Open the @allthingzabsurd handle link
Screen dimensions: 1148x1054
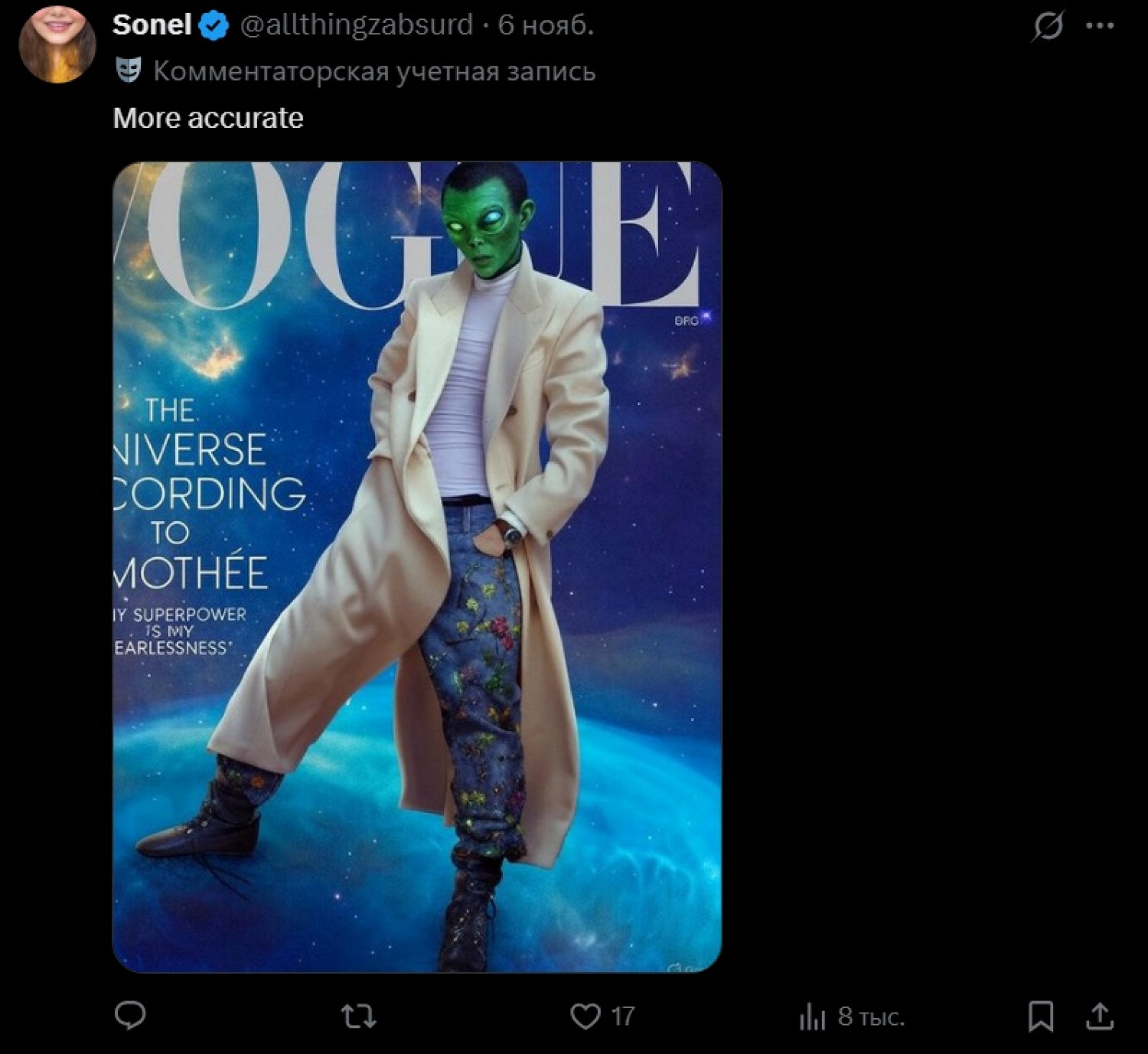(357, 26)
